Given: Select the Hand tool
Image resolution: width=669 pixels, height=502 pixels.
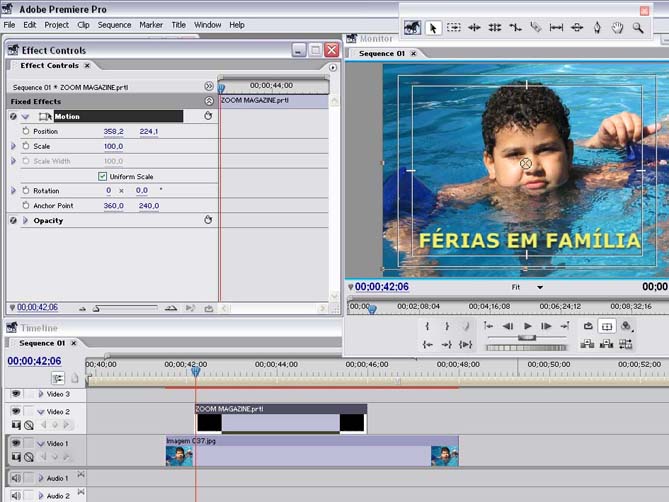Looking at the screenshot, I should 617,28.
